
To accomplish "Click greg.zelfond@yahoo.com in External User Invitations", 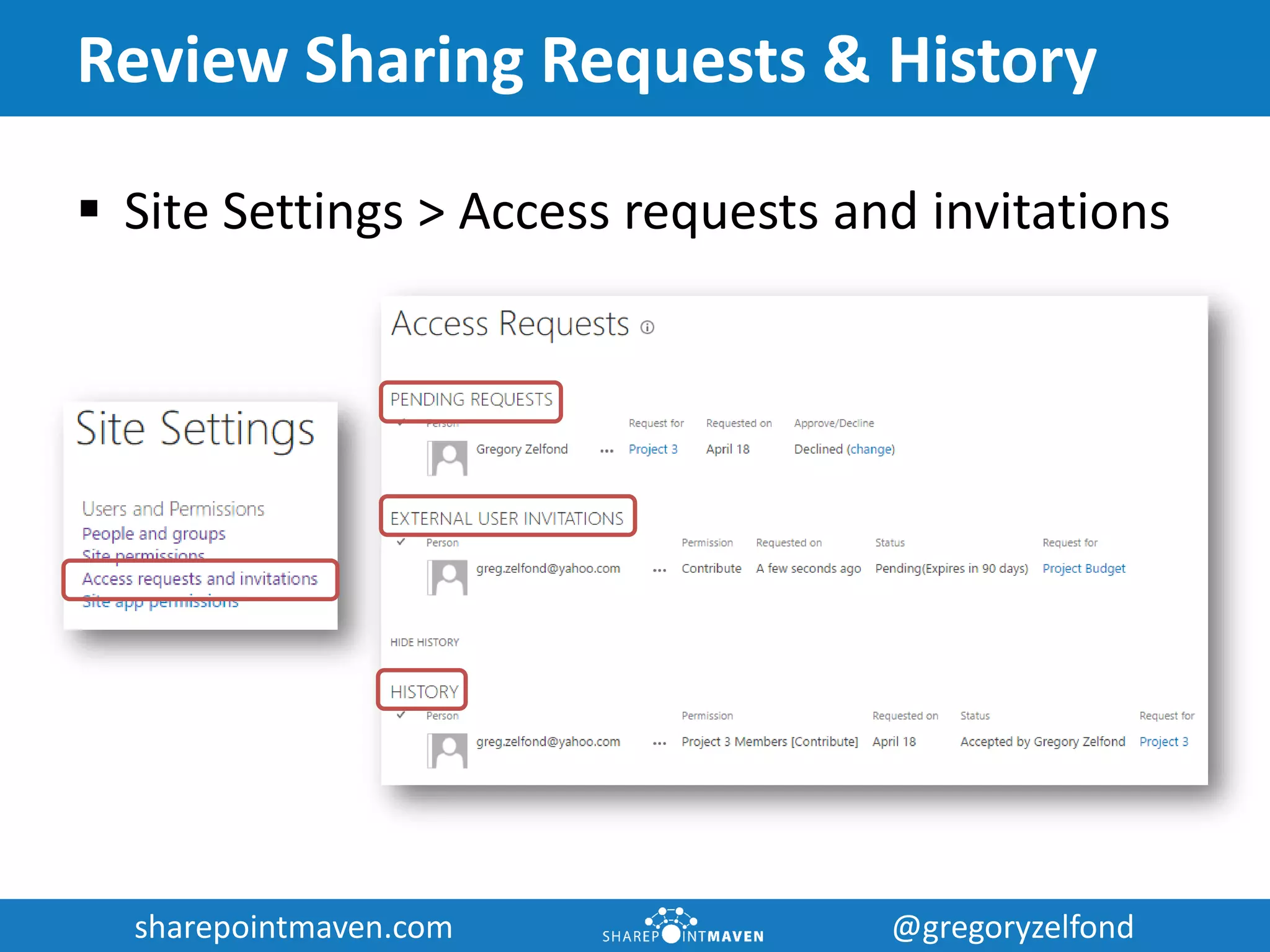I will pyautogui.click(x=548, y=569).
